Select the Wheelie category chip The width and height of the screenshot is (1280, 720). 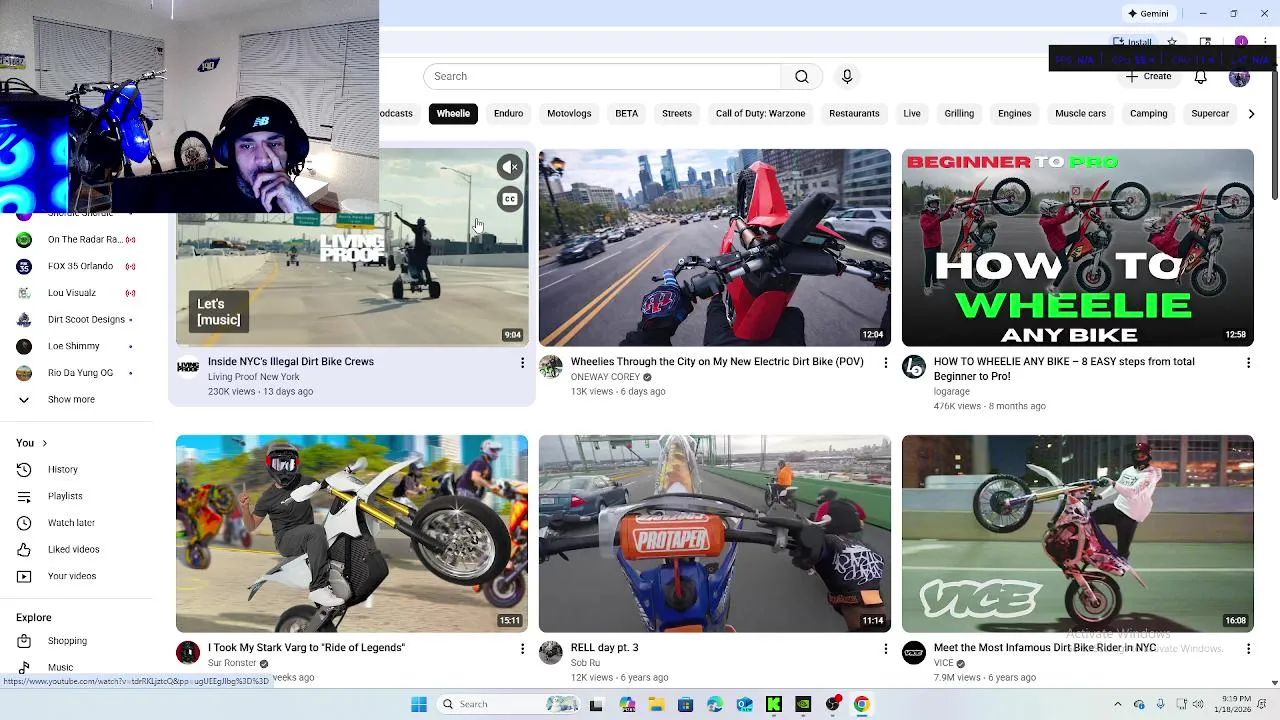[x=453, y=113]
